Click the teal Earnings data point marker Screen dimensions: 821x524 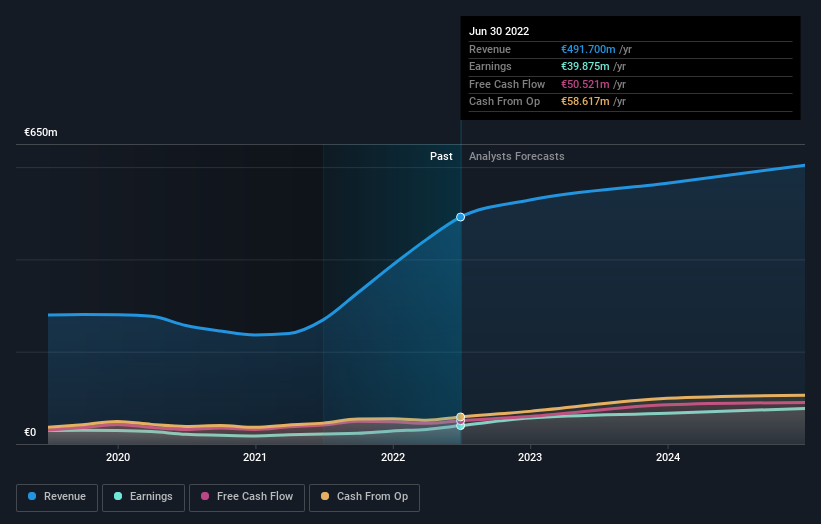coord(460,426)
